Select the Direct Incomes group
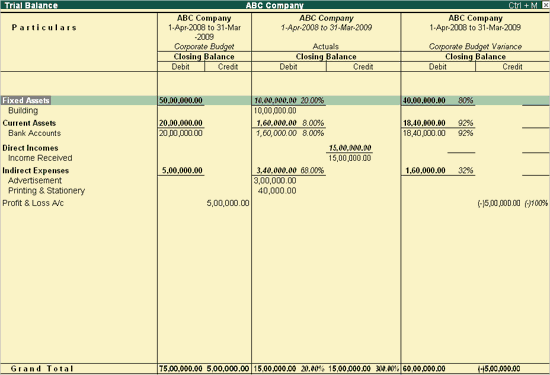 click(30, 148)
